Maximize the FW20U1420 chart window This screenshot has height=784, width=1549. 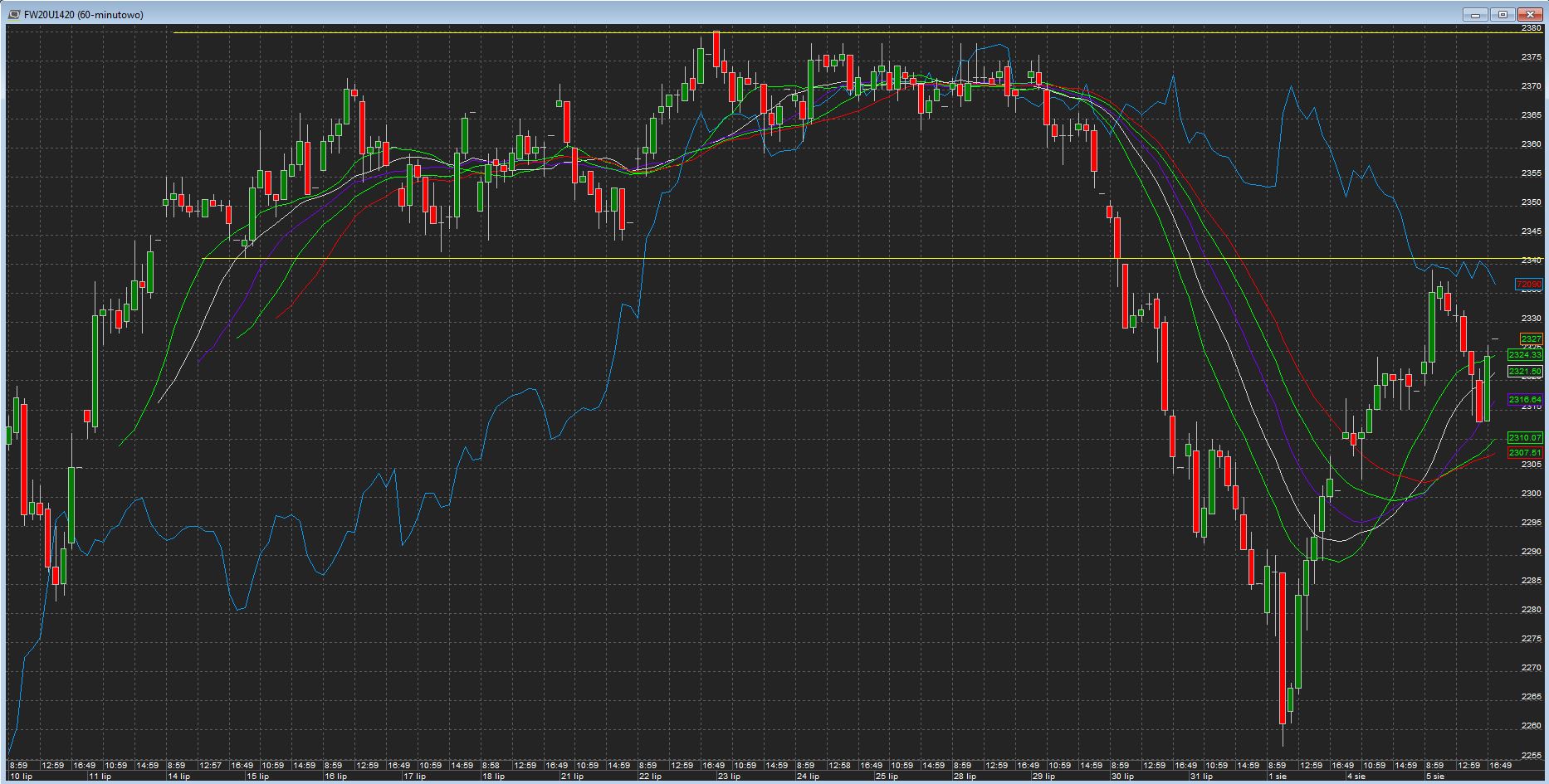point(1503,14)
